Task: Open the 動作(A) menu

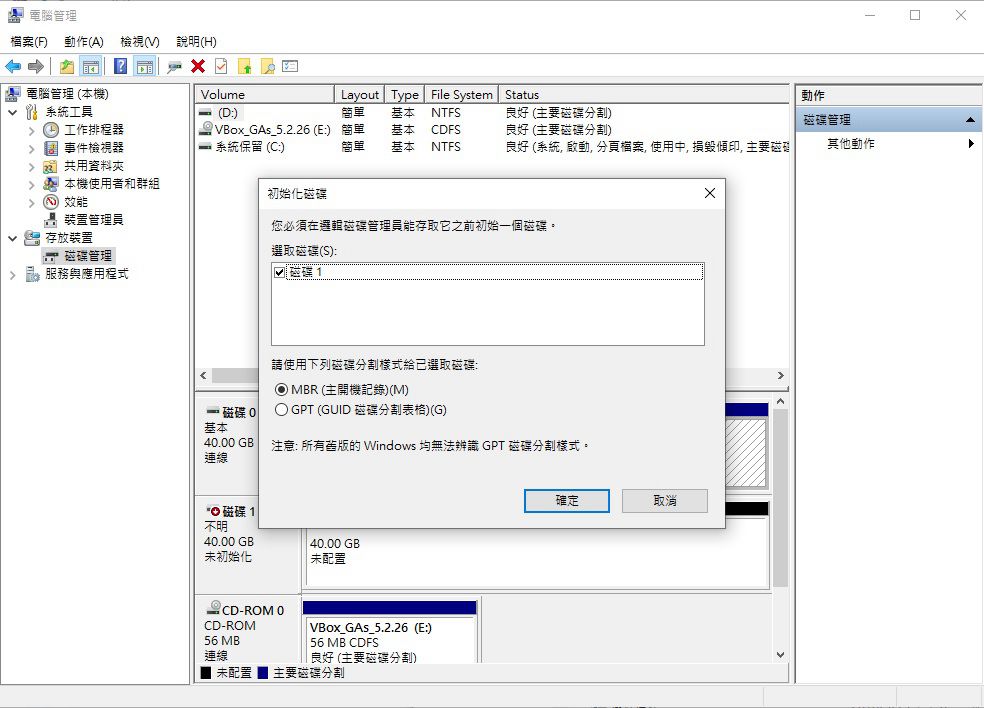Action: click(83, 42)
